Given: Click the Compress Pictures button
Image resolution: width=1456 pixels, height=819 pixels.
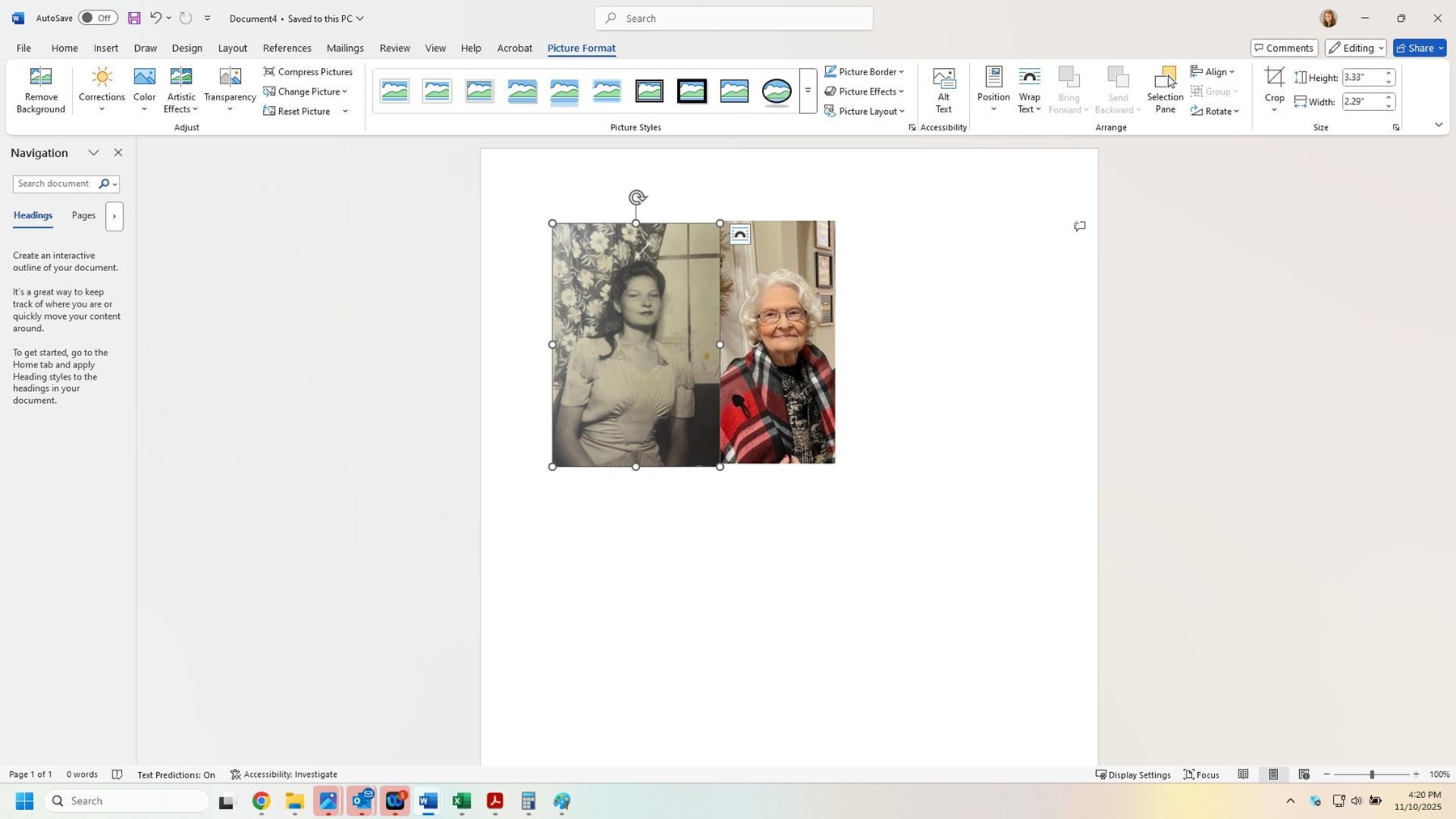Looking at the screenshot, I should (308, 71).
